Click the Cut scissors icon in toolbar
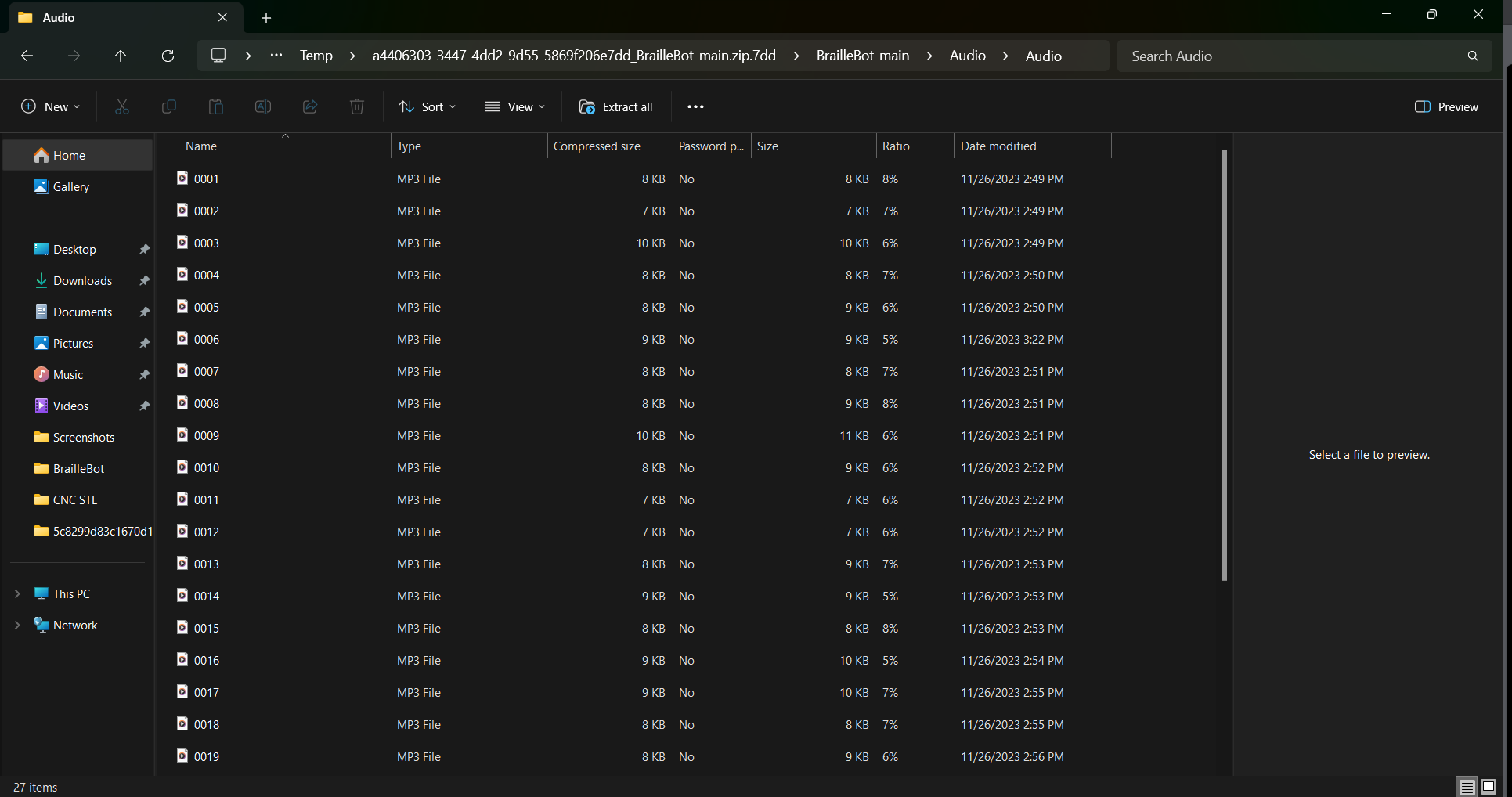 point(122,106)
